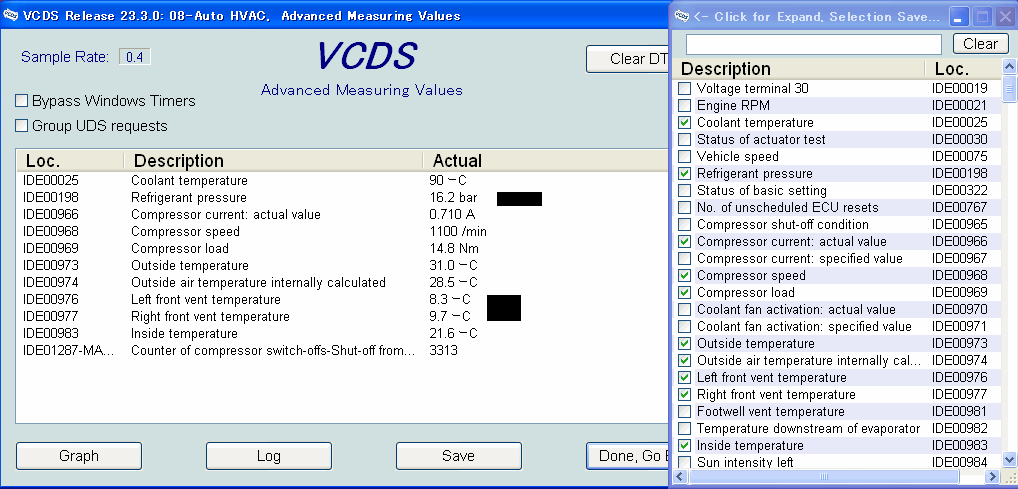This screenshot has width=1018, height=489.
Task: Toggle Group UDS requests checkbox
Action: coord(22,126)
